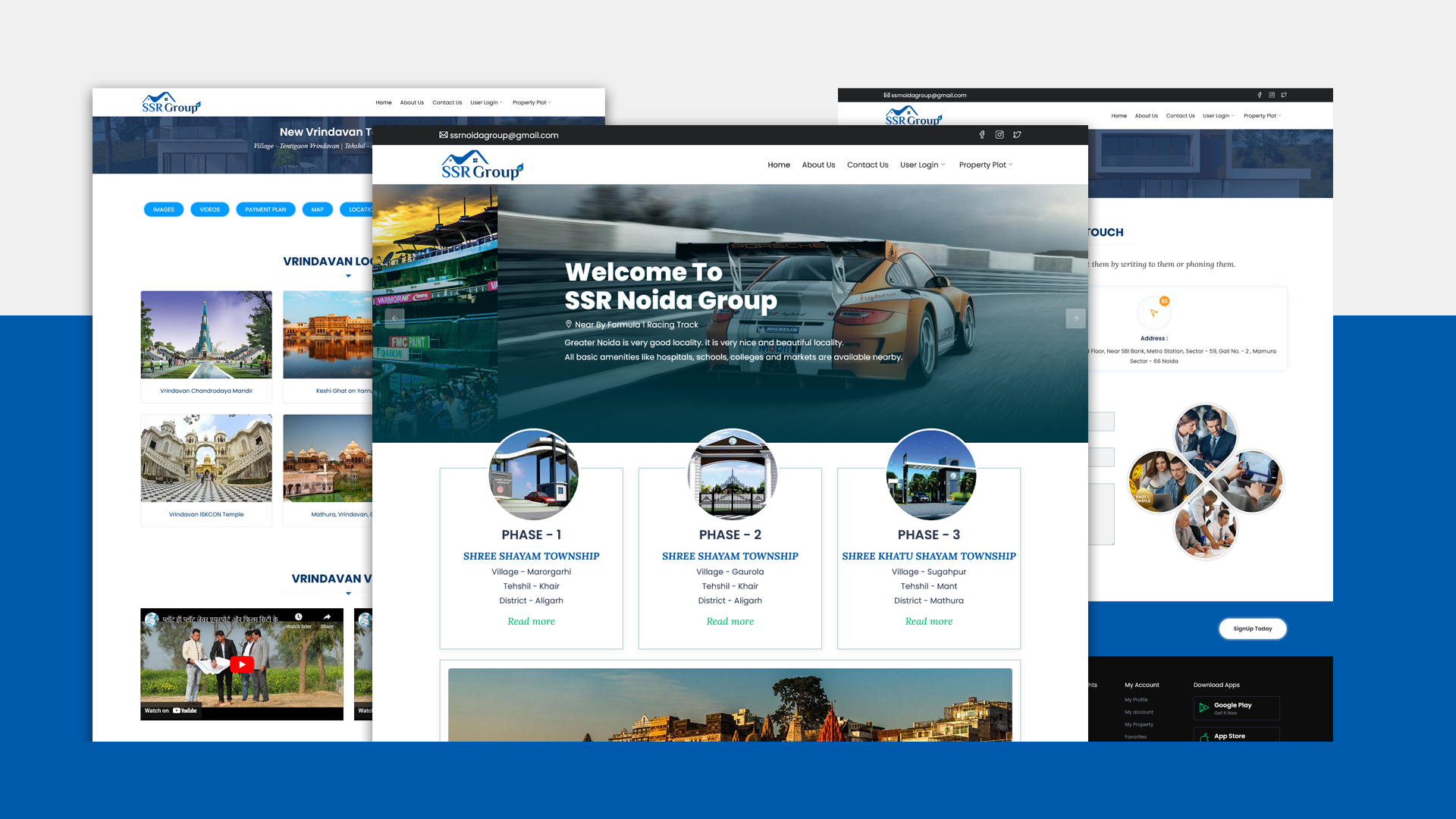Screen dimensions: 1456x819
Task: Click the envelope email icon in center header
Action: click(x=443, y=135)
